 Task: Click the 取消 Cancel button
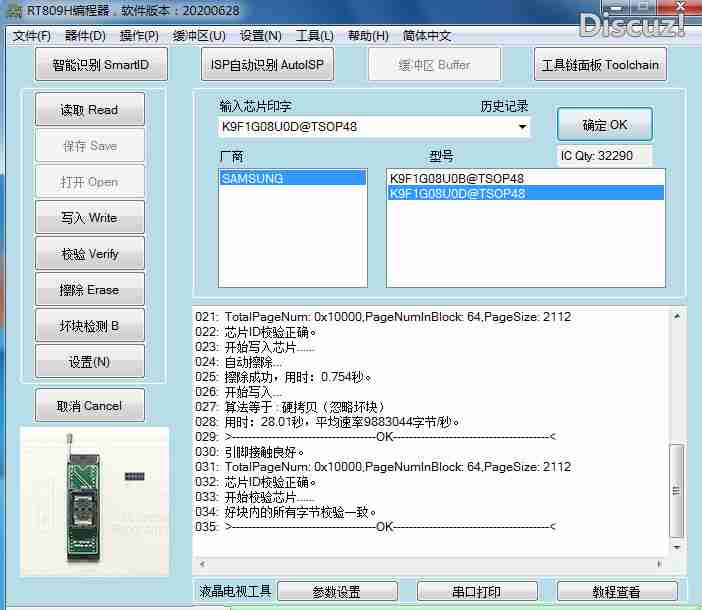click(89, 406)
